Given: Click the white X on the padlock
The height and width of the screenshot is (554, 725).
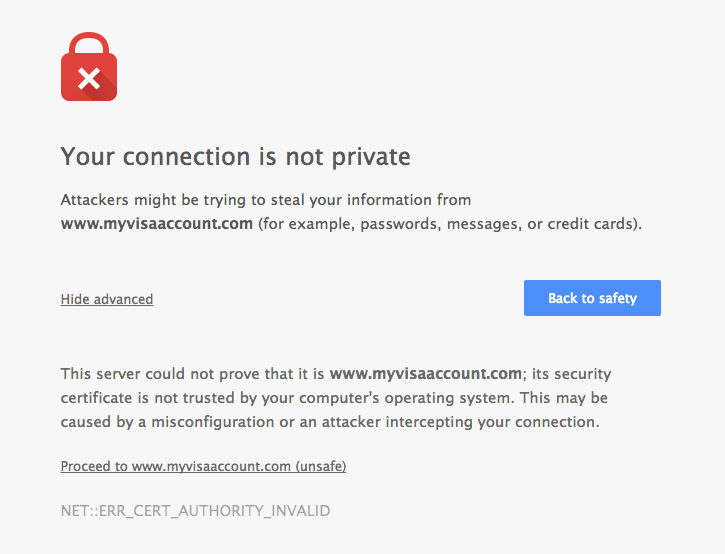Looking at the screenshot, I should pos(89,78).
